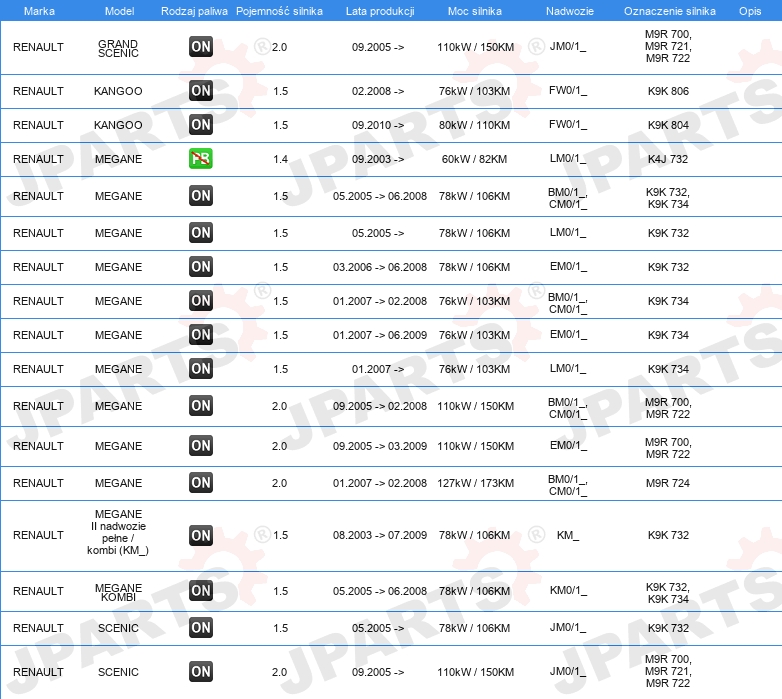
Task: Click the ON diesel icon in the Grand Scenic row
Action: point(201,47)
